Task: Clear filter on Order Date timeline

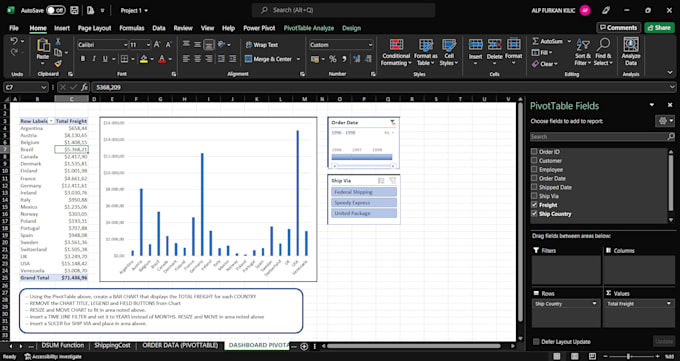Action: [x=393, y=123]
